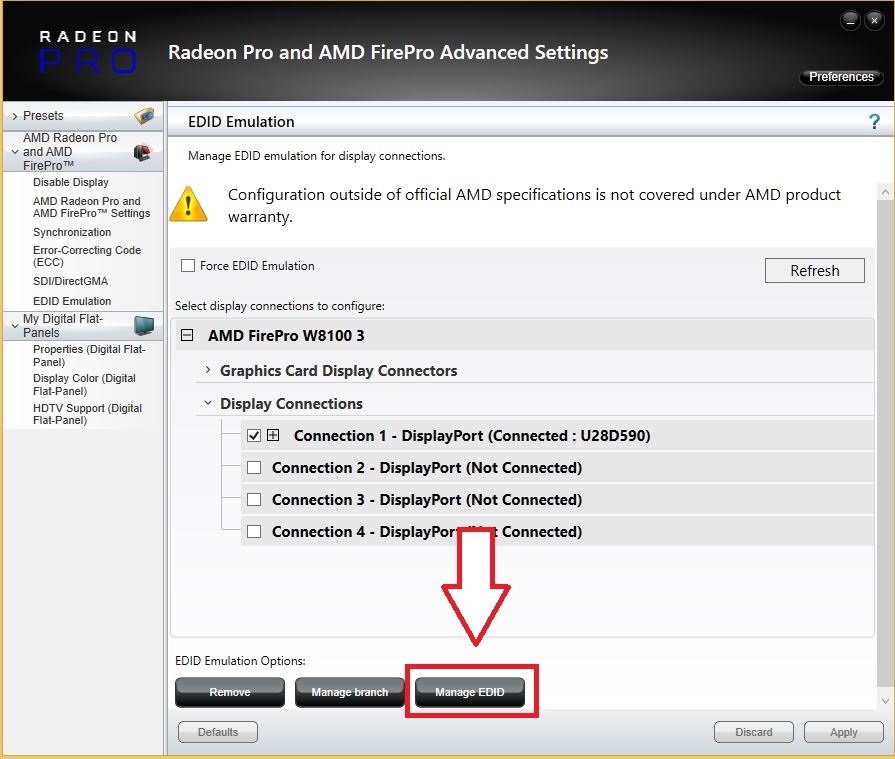Click the Preferences button
895x759 pixels.
tap(841, 77)
